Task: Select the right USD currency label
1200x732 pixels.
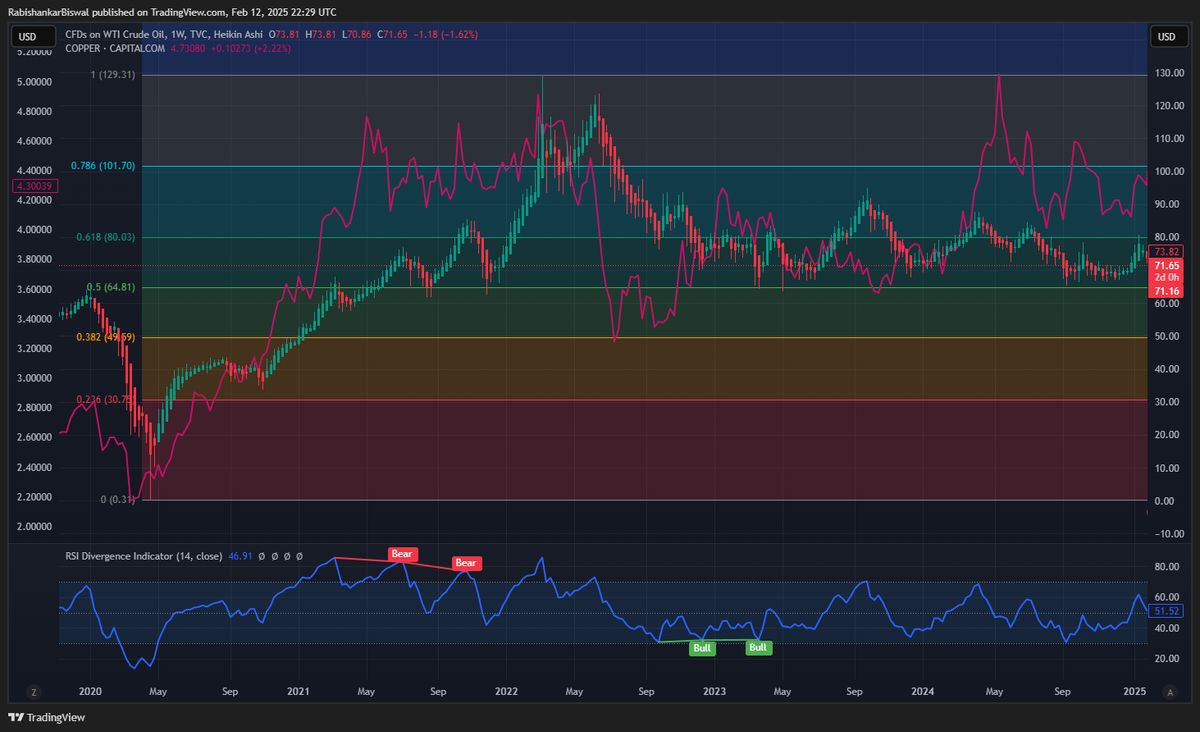Action: [x=1168, y=36]
